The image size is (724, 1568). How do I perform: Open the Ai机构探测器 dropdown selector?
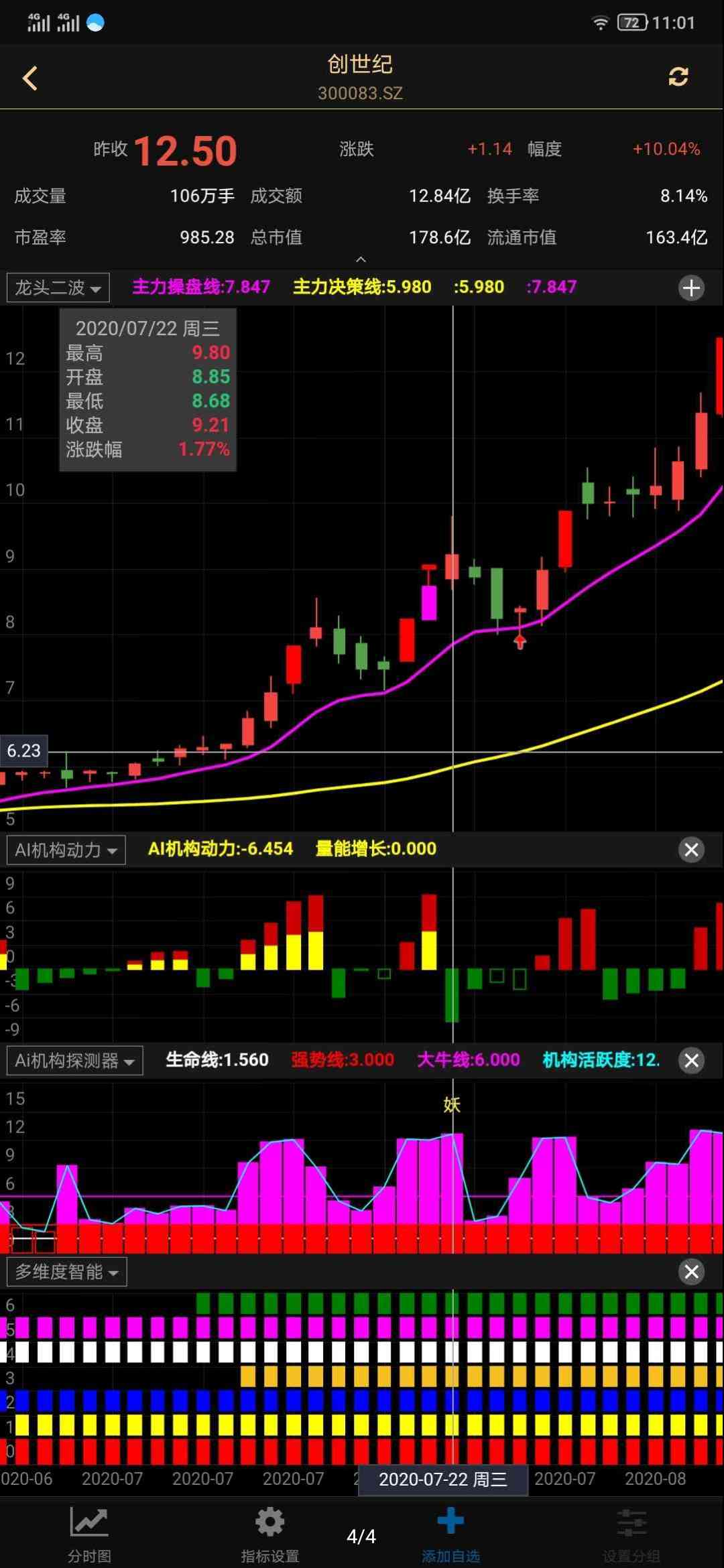[74, 1061]
